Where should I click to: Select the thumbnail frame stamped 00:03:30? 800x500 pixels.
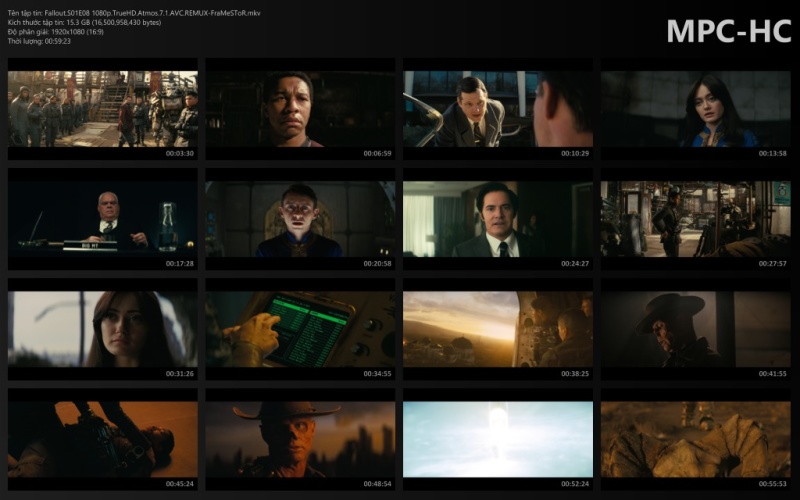coord(103,109)
